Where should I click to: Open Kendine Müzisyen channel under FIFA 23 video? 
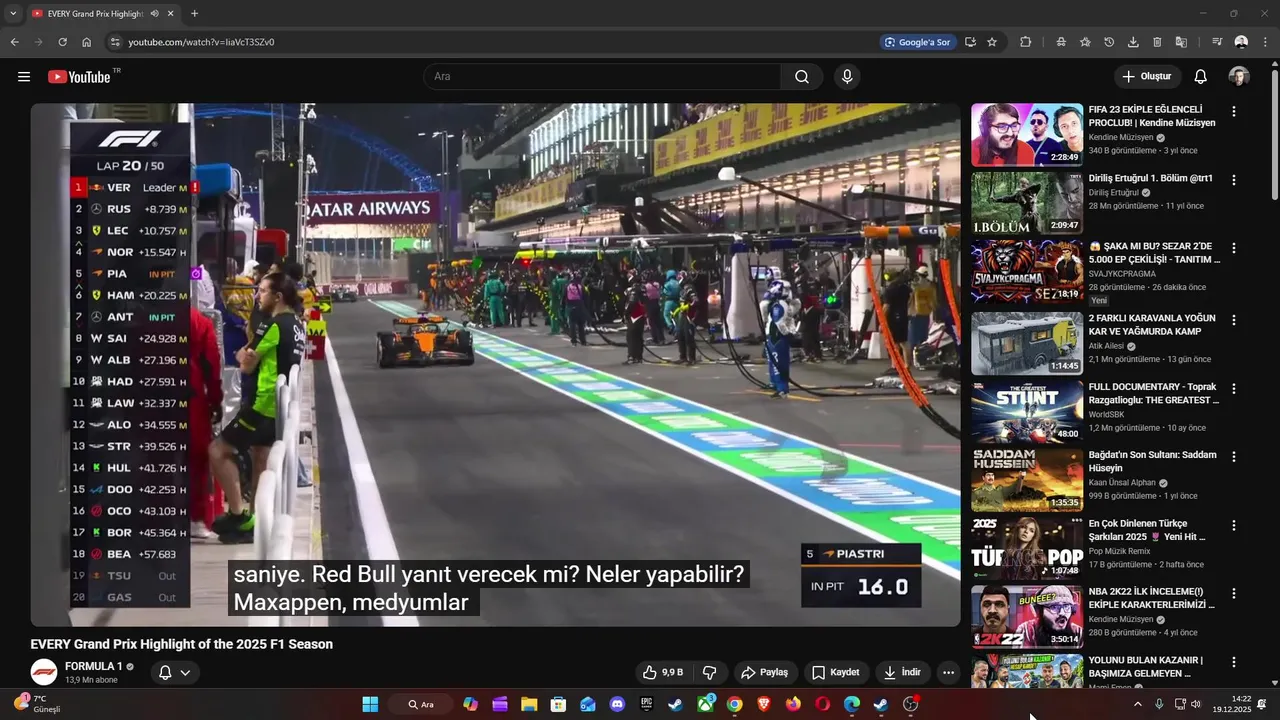coord(1122,137)
